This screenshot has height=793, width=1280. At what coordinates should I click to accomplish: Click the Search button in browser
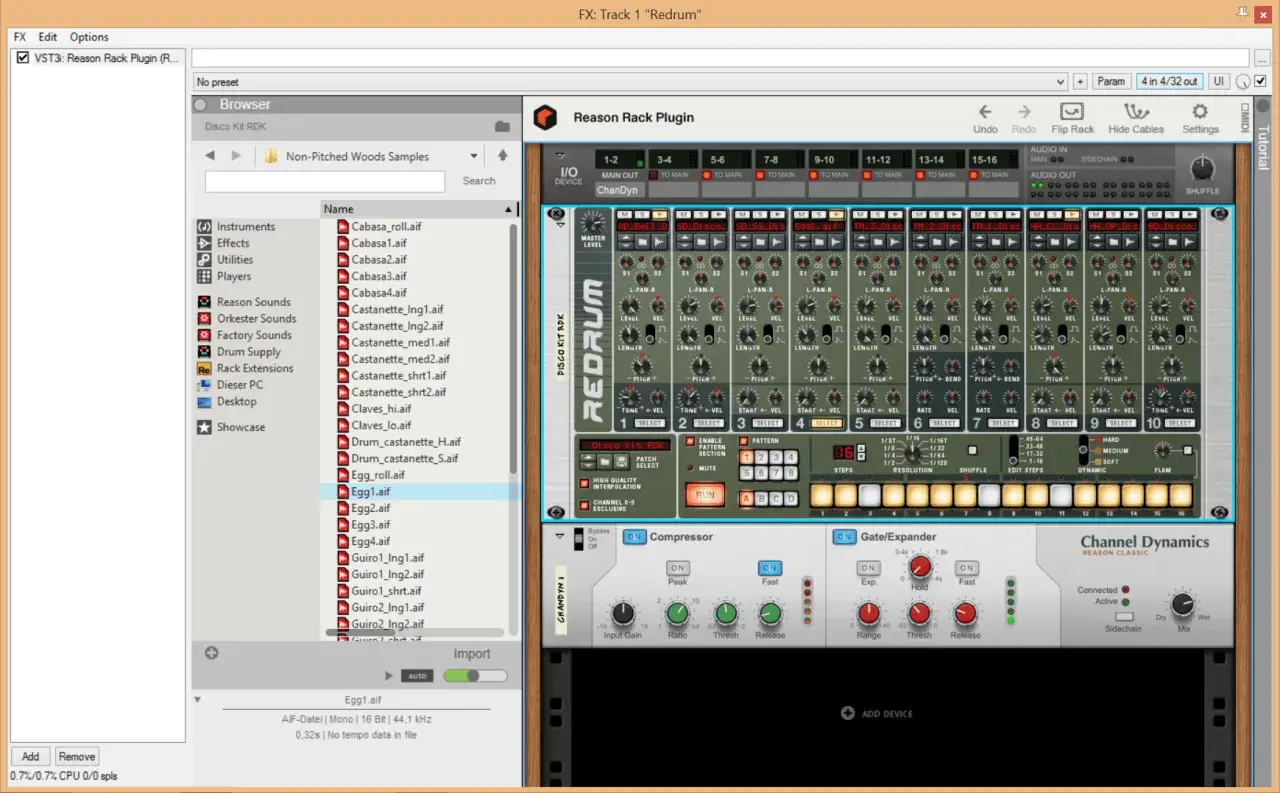479,181
